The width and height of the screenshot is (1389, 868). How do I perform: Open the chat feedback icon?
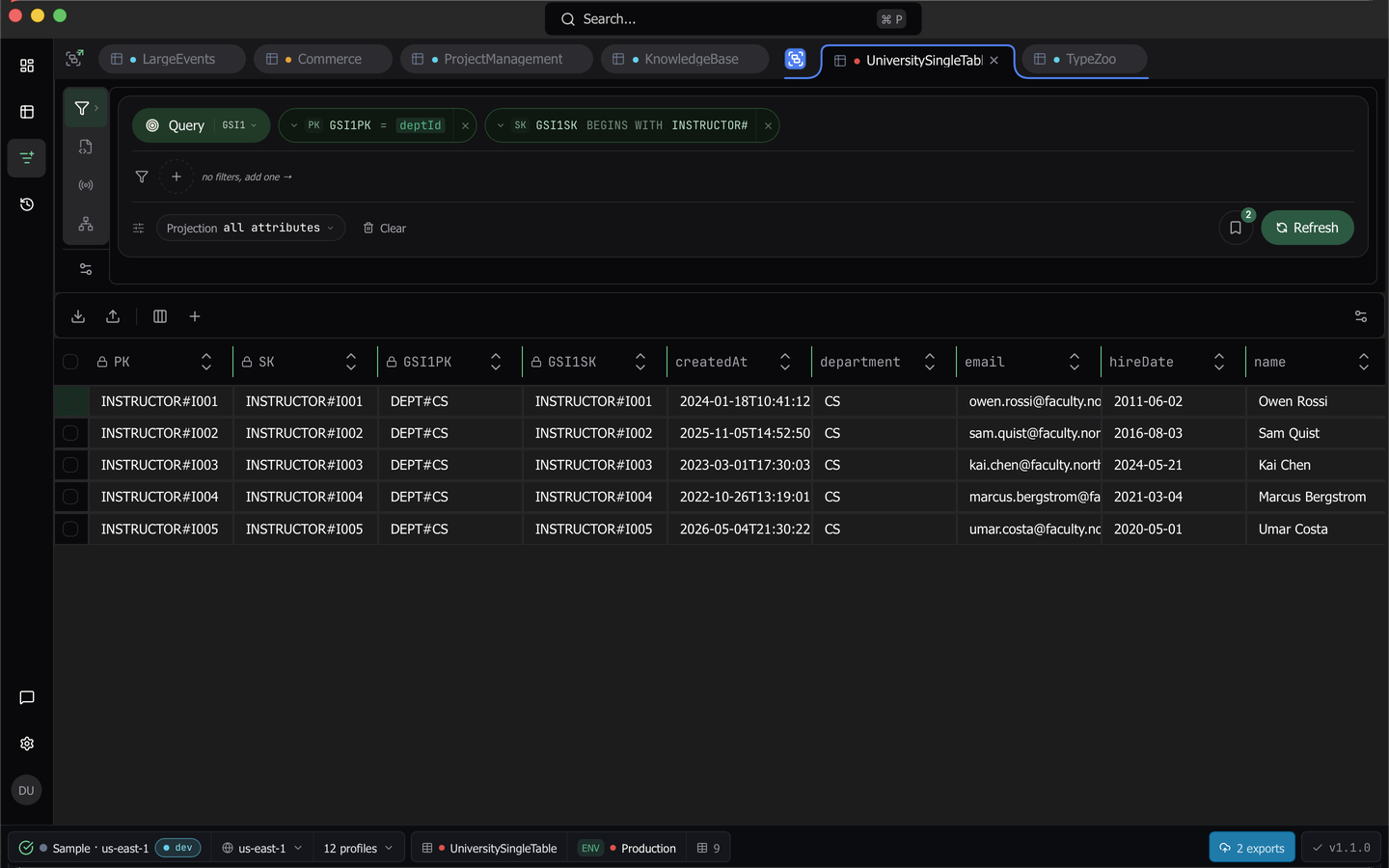point(27,697)
